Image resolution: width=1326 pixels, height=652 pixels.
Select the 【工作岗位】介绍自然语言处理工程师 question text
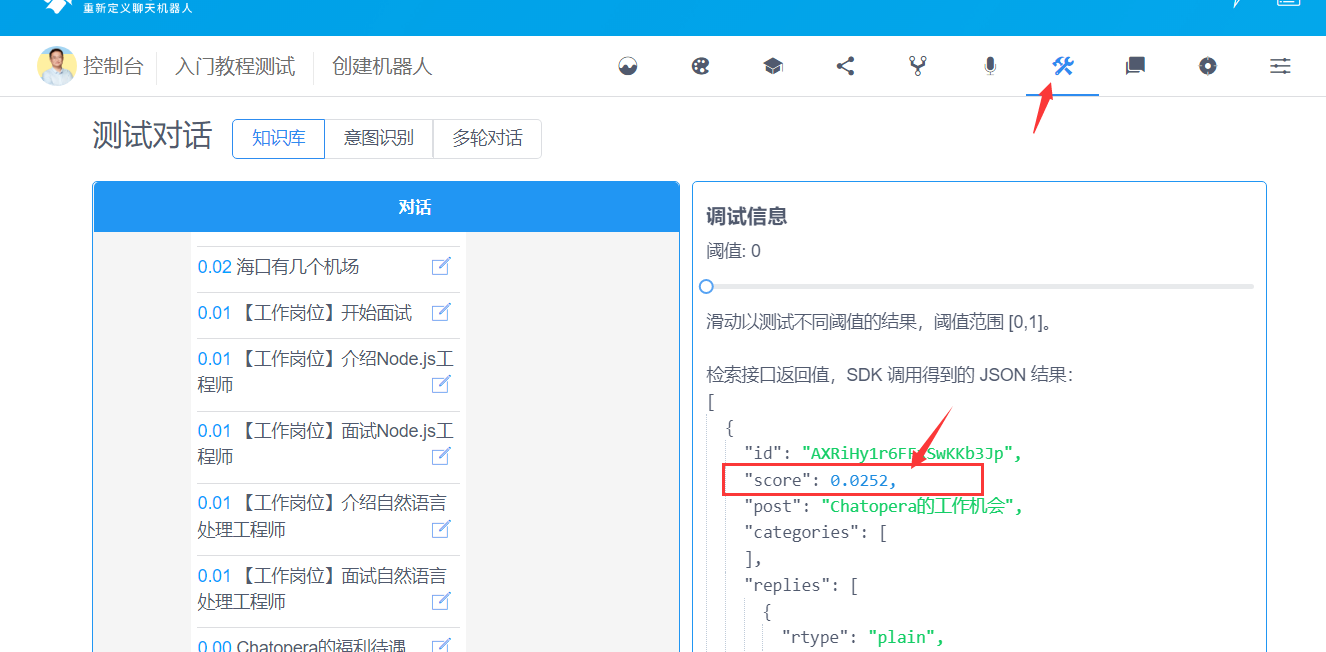tap(322, 516)
